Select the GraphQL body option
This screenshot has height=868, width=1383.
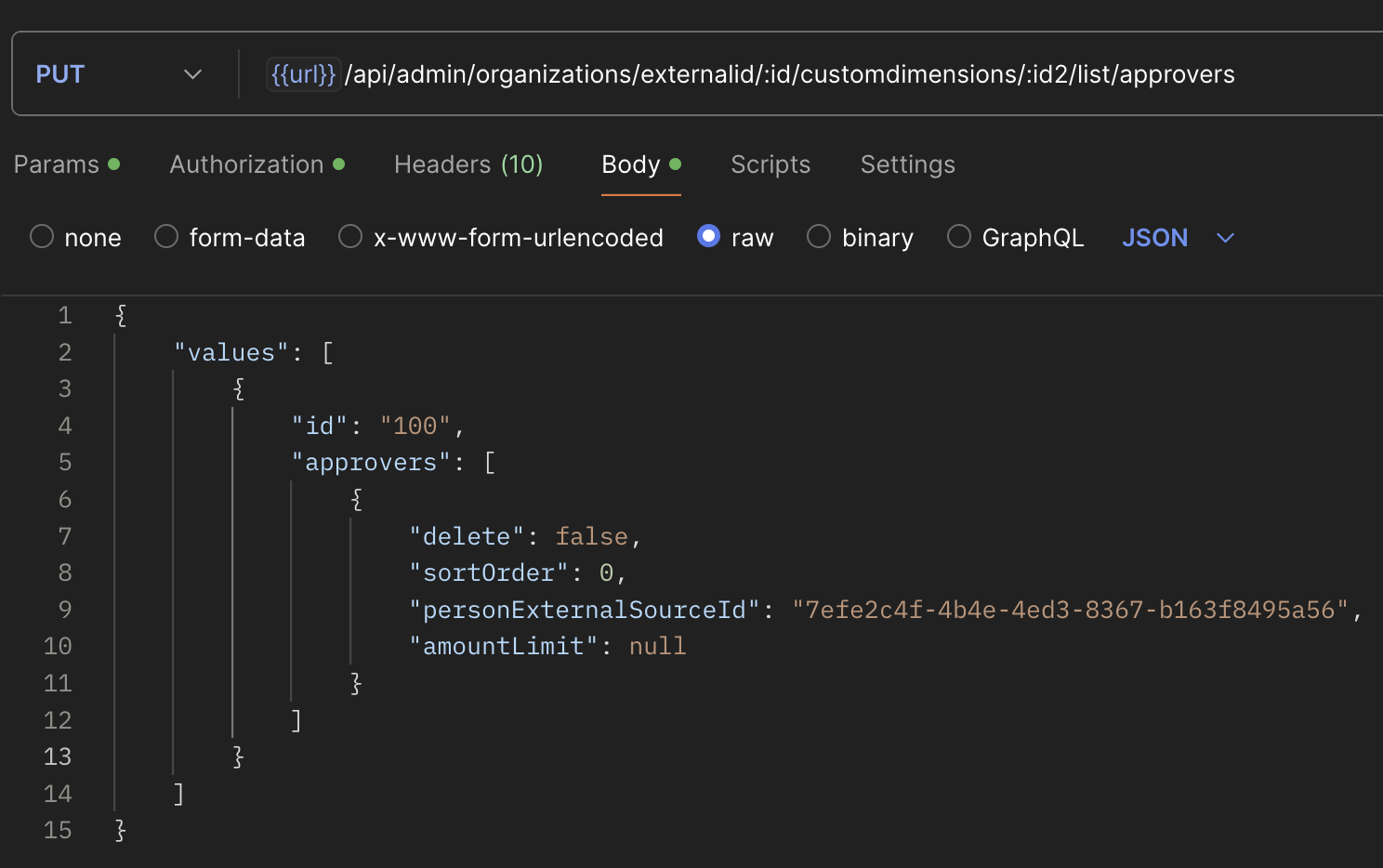pyautogui.click(x=959, y=237)
